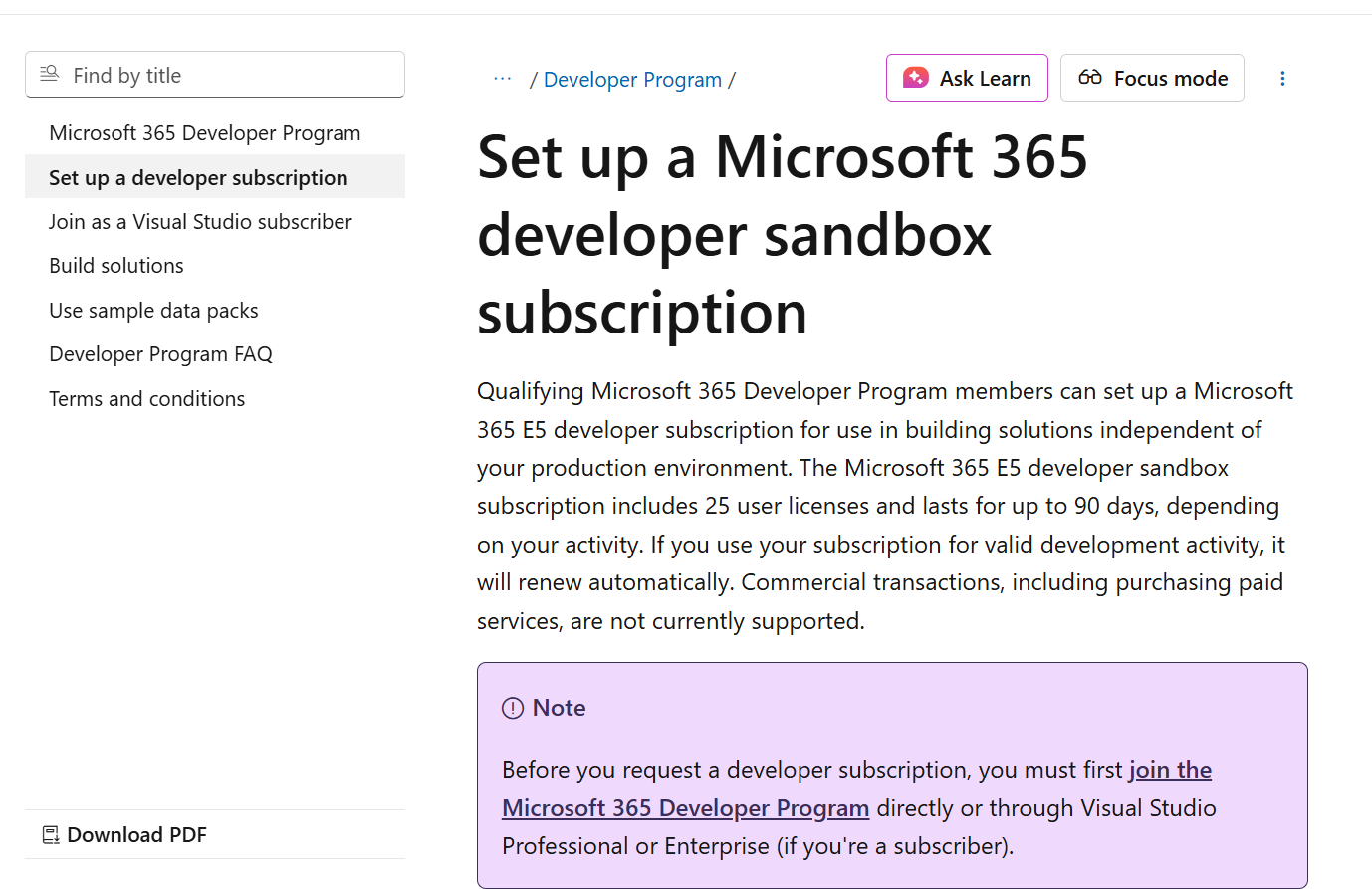Click Download PDF button
This screenshot has height=889, width=1372.
click(x=124, y=835)
